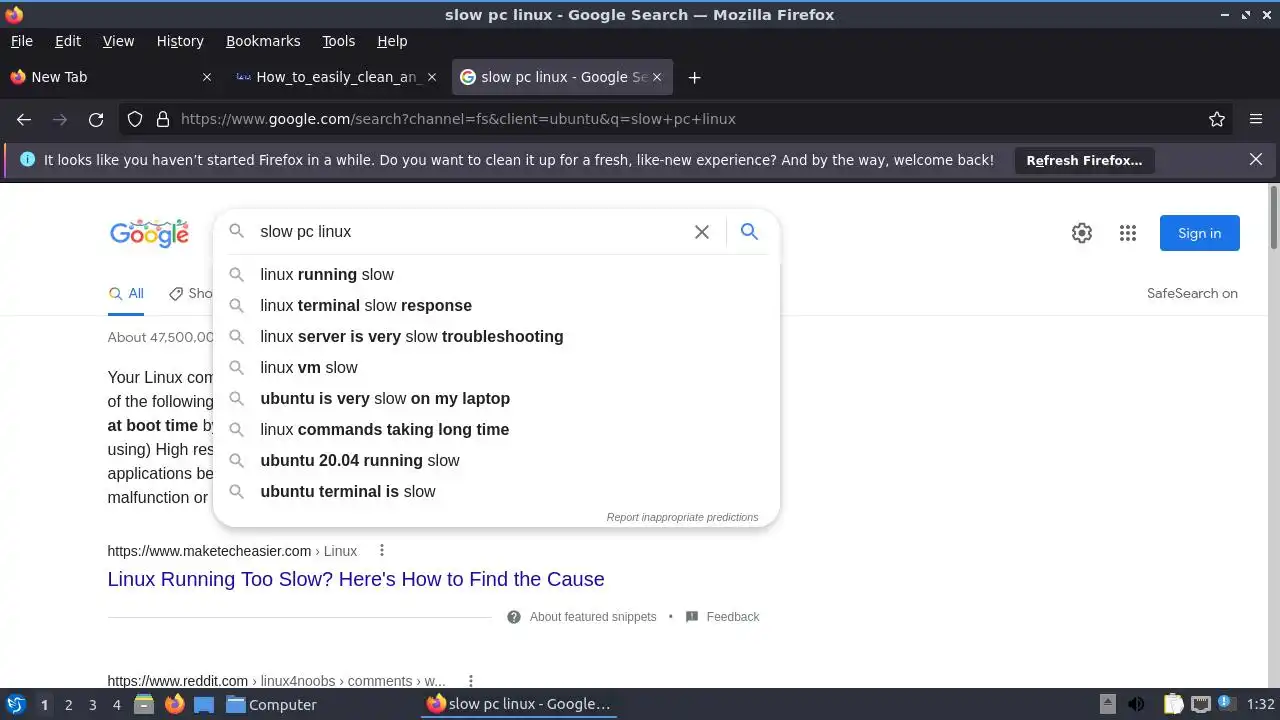Viewport: 1280px width, 720px height.
Task: Open the View menu
Action: (x=118, y=41)
